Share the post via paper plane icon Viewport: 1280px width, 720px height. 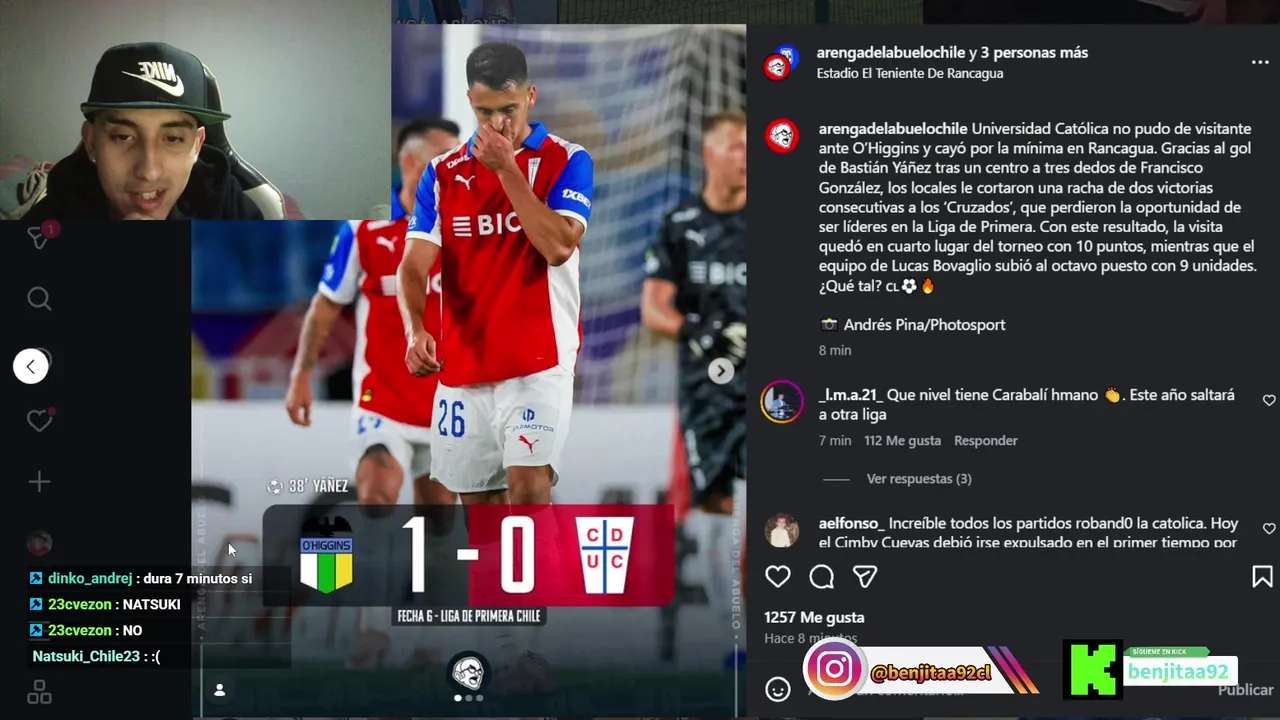tap(865, 576)
